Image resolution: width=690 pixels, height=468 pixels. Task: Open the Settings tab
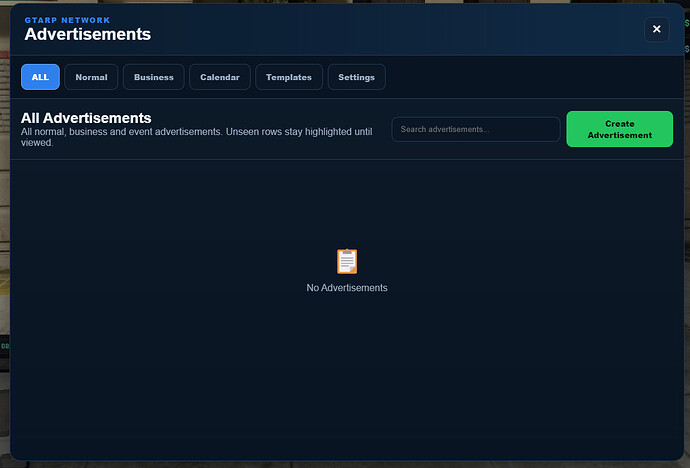point(356,77)
